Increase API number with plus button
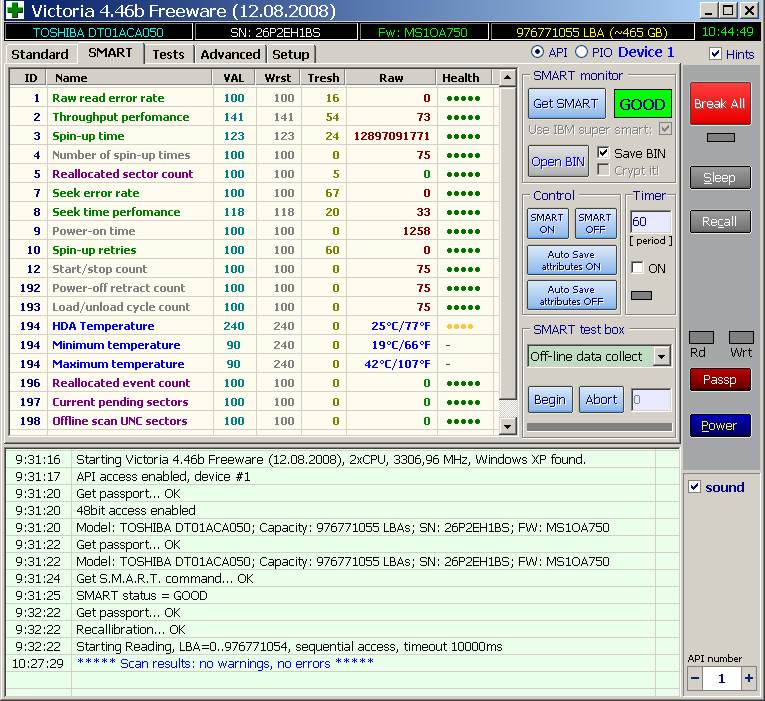765x701 pixels. tap(748, 678)
